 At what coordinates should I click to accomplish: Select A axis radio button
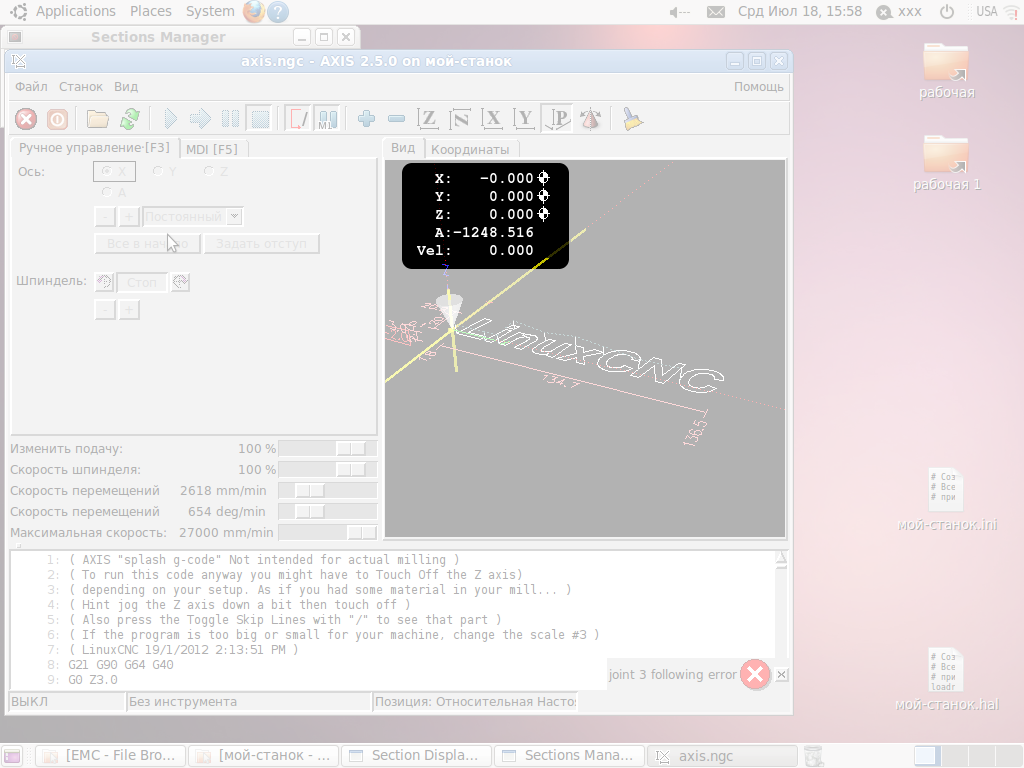coord(114,193)
